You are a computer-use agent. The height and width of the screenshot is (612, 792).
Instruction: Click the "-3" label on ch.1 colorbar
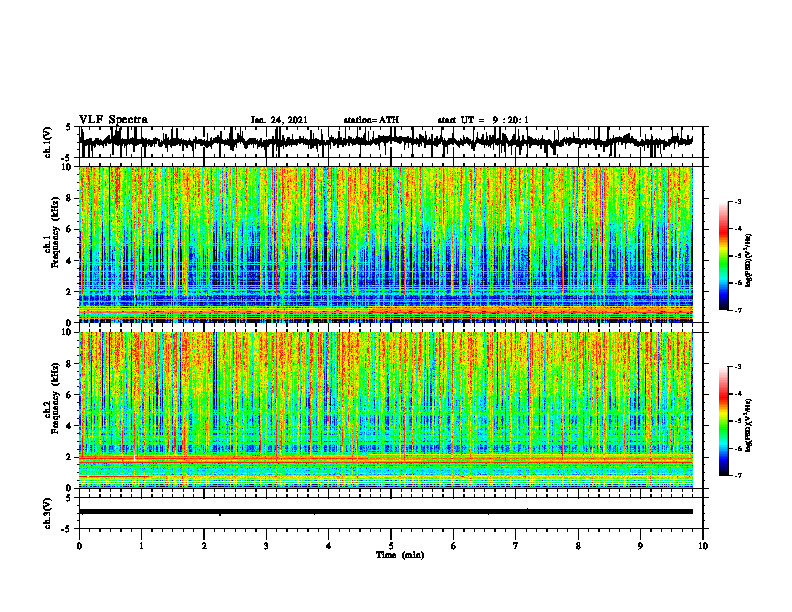click(x=738, y=202)
